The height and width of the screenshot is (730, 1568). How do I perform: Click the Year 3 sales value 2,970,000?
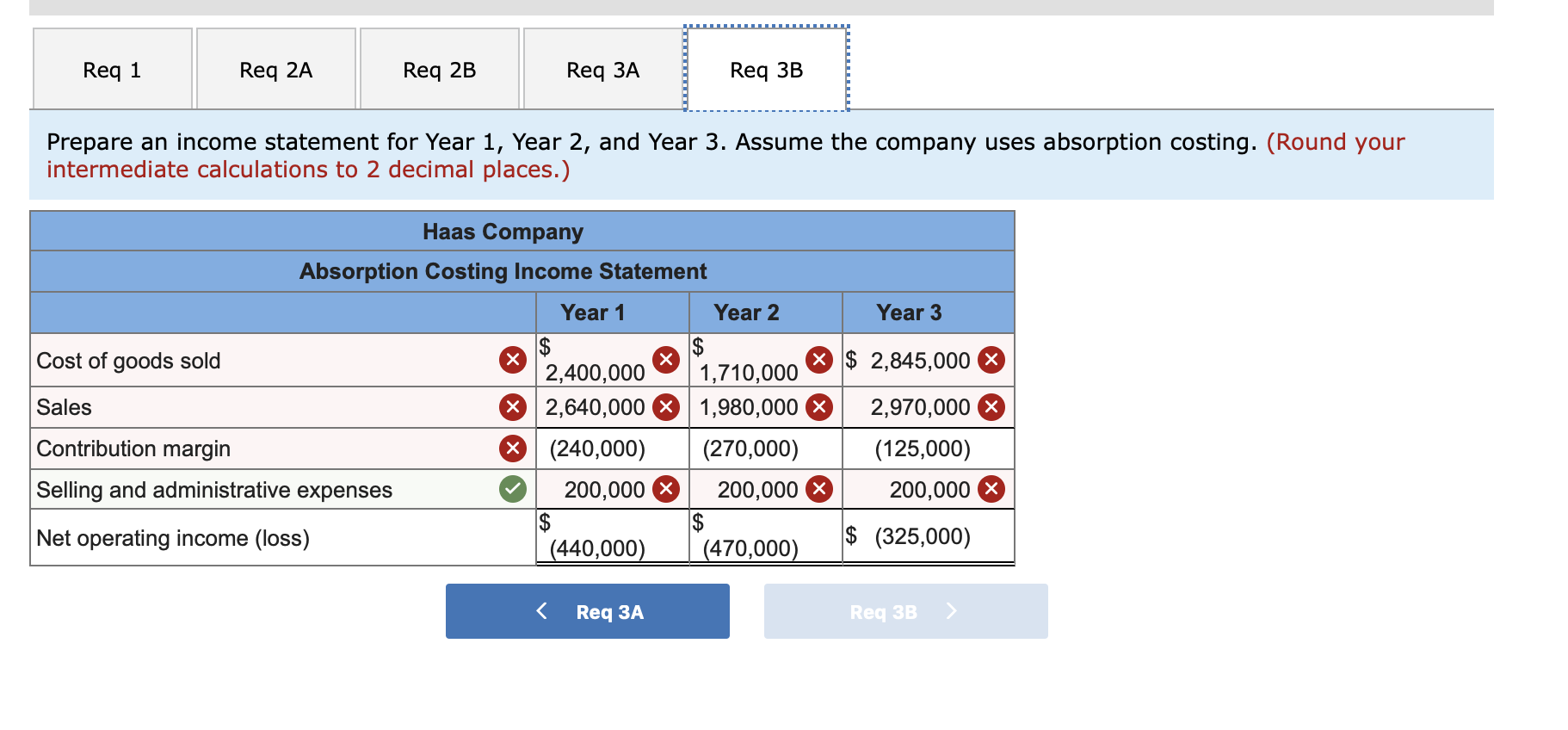(x=920, y=407)
